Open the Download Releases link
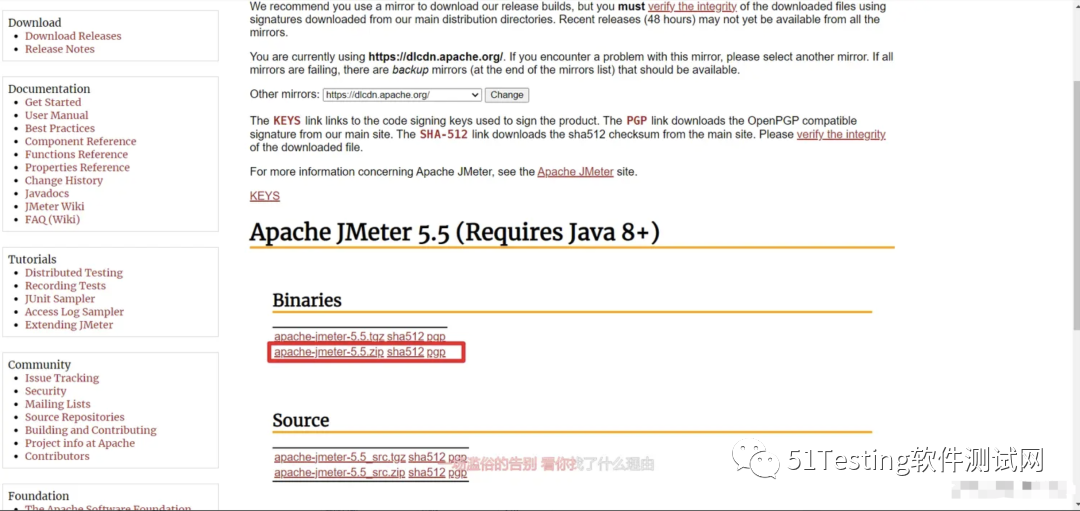 point(73,36)
